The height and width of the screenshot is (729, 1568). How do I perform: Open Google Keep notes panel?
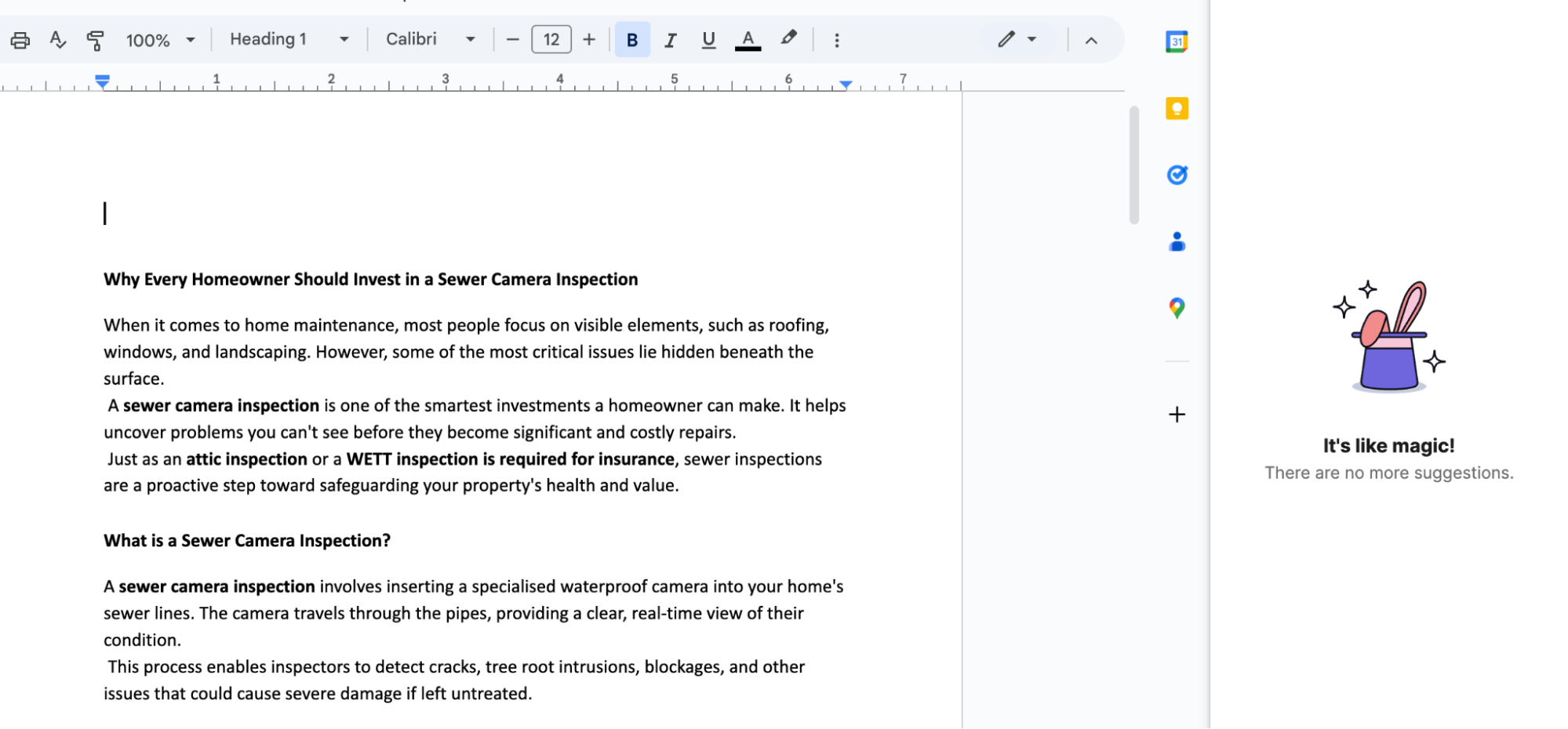click(1177, 108)
